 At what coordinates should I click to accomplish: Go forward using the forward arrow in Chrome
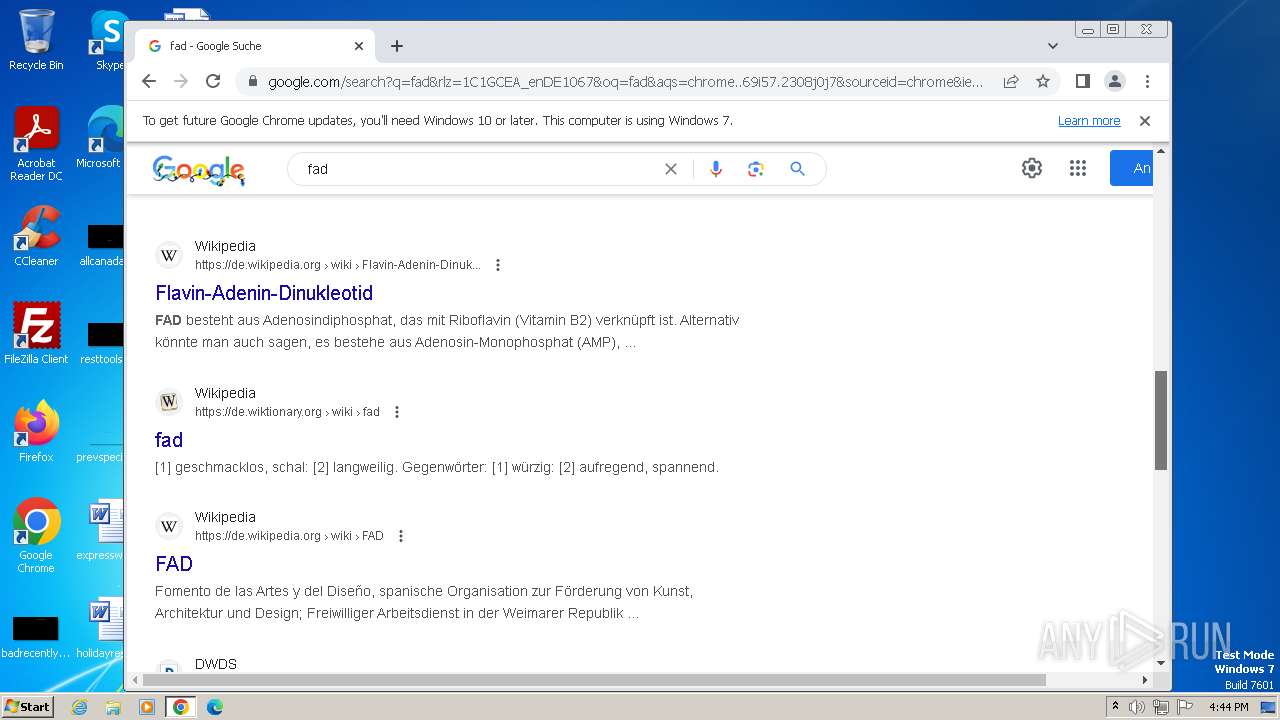pyautogui.click(x=181, y=81)
